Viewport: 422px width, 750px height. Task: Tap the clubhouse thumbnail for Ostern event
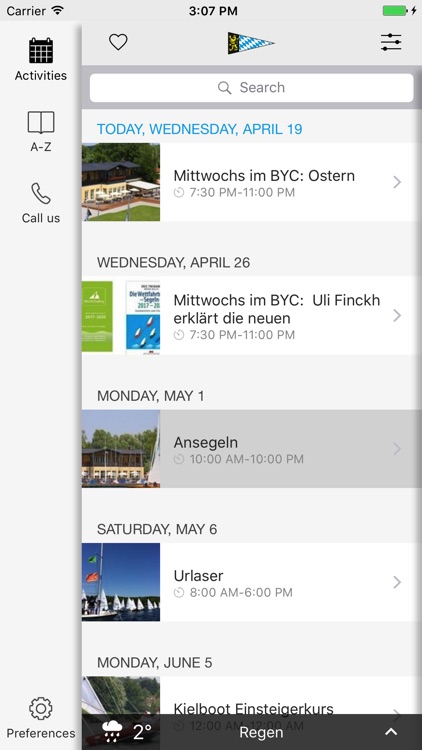pos(121,182)
